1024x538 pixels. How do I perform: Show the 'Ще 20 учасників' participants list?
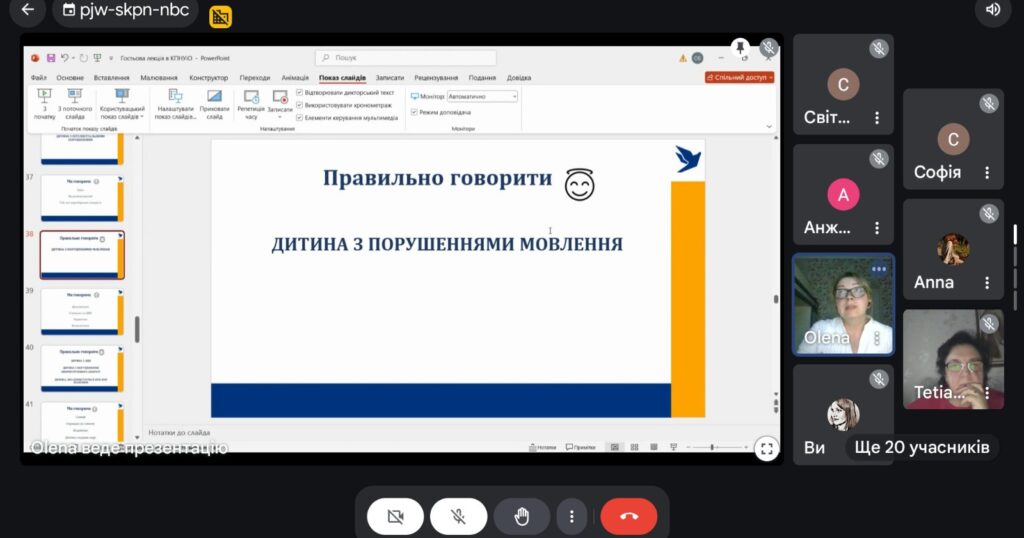coord(919,447)
